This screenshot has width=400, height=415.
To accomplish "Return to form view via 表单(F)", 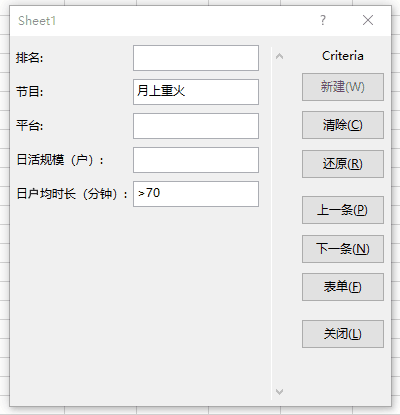I will pyautogui.click(x=343, y=287).
